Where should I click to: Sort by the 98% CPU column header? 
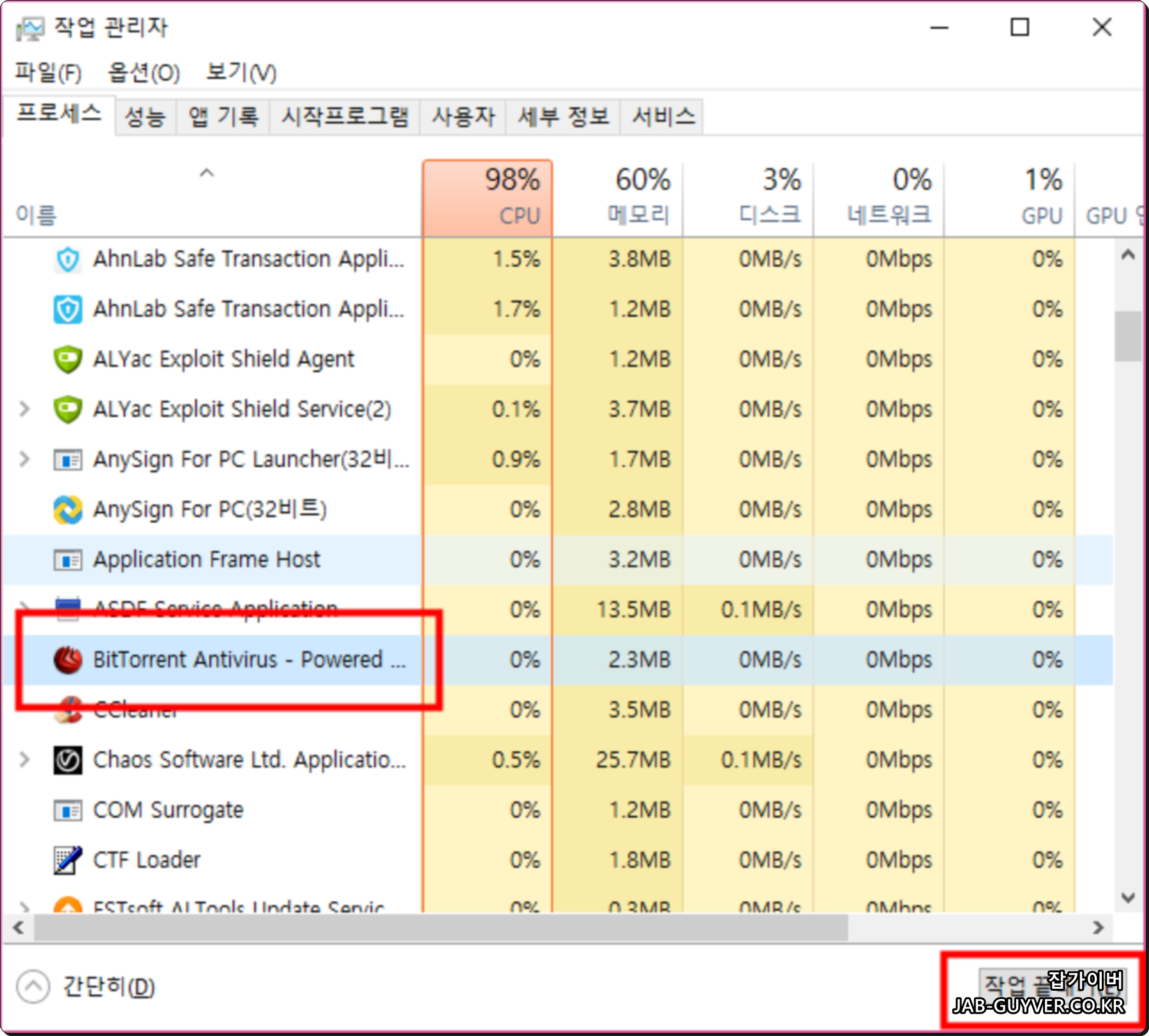click(x=487, y=198)
